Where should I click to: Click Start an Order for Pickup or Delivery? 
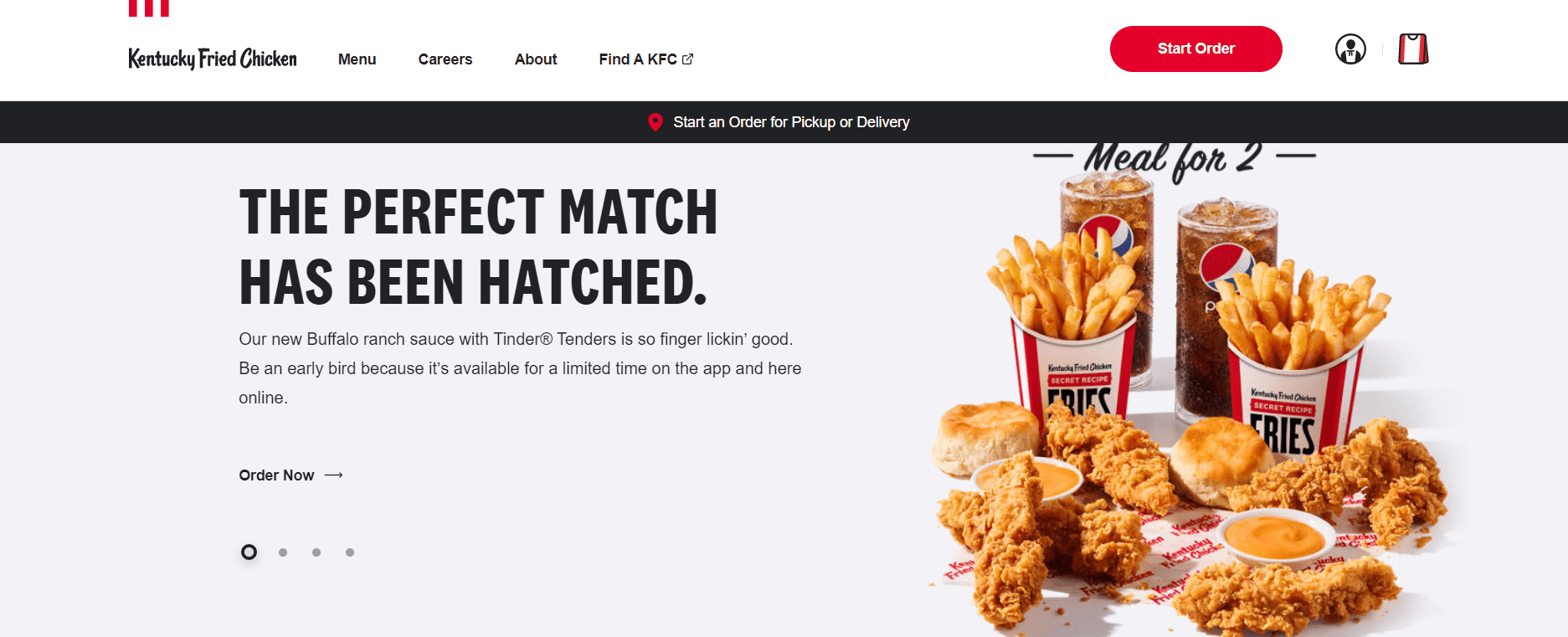tap(791, 122)
